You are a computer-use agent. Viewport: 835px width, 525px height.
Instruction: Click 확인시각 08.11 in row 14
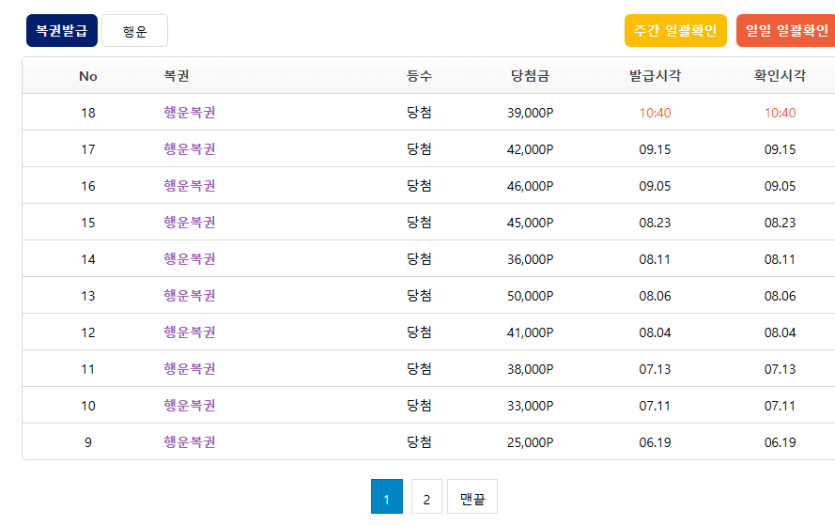pos(780,259)
